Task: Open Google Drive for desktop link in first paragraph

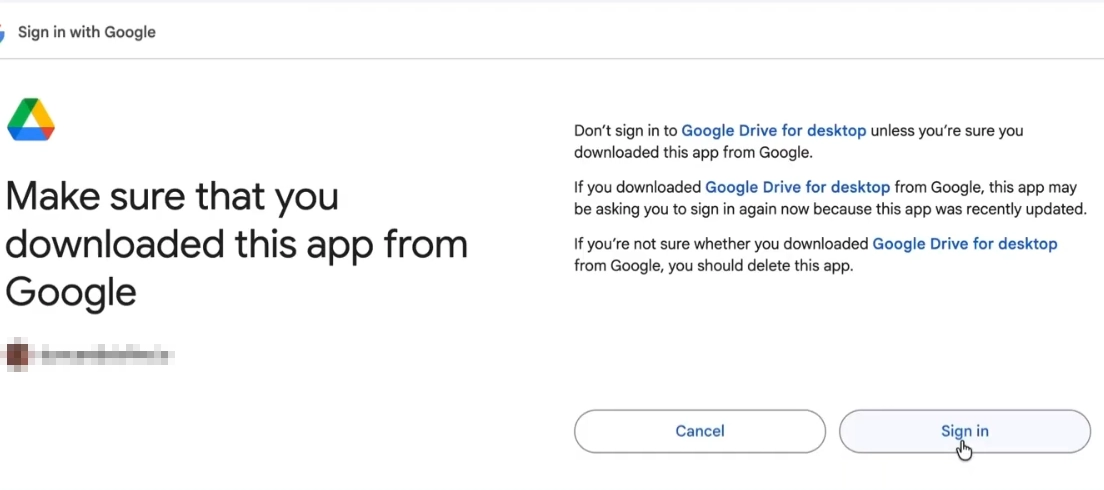Action: tap(774, 130)
